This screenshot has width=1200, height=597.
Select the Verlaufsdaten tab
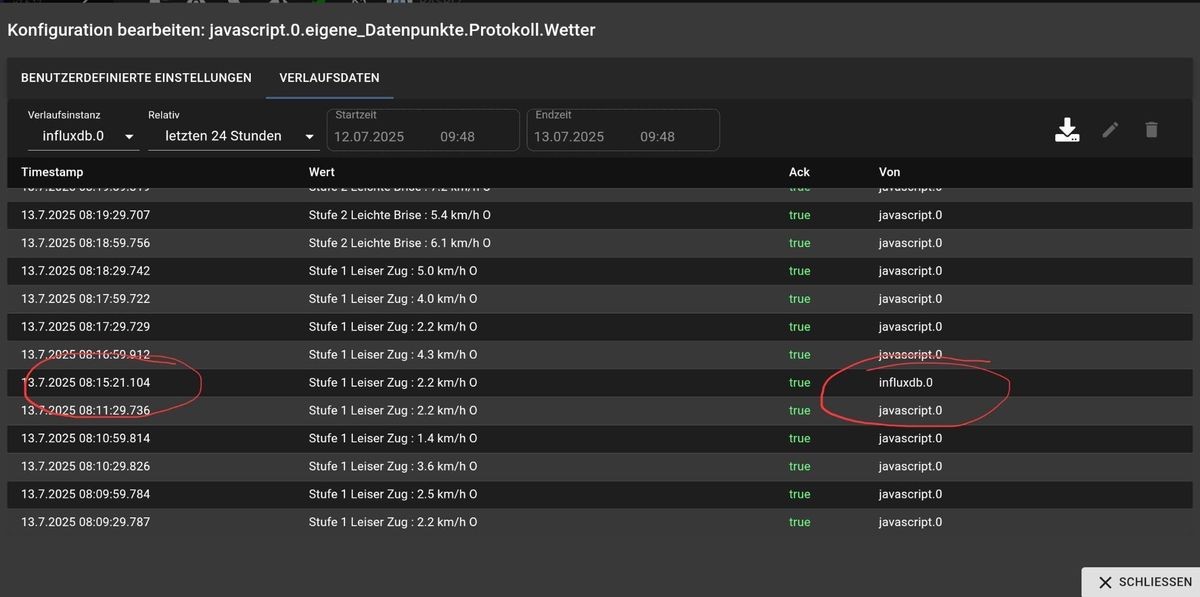point(329,78)
